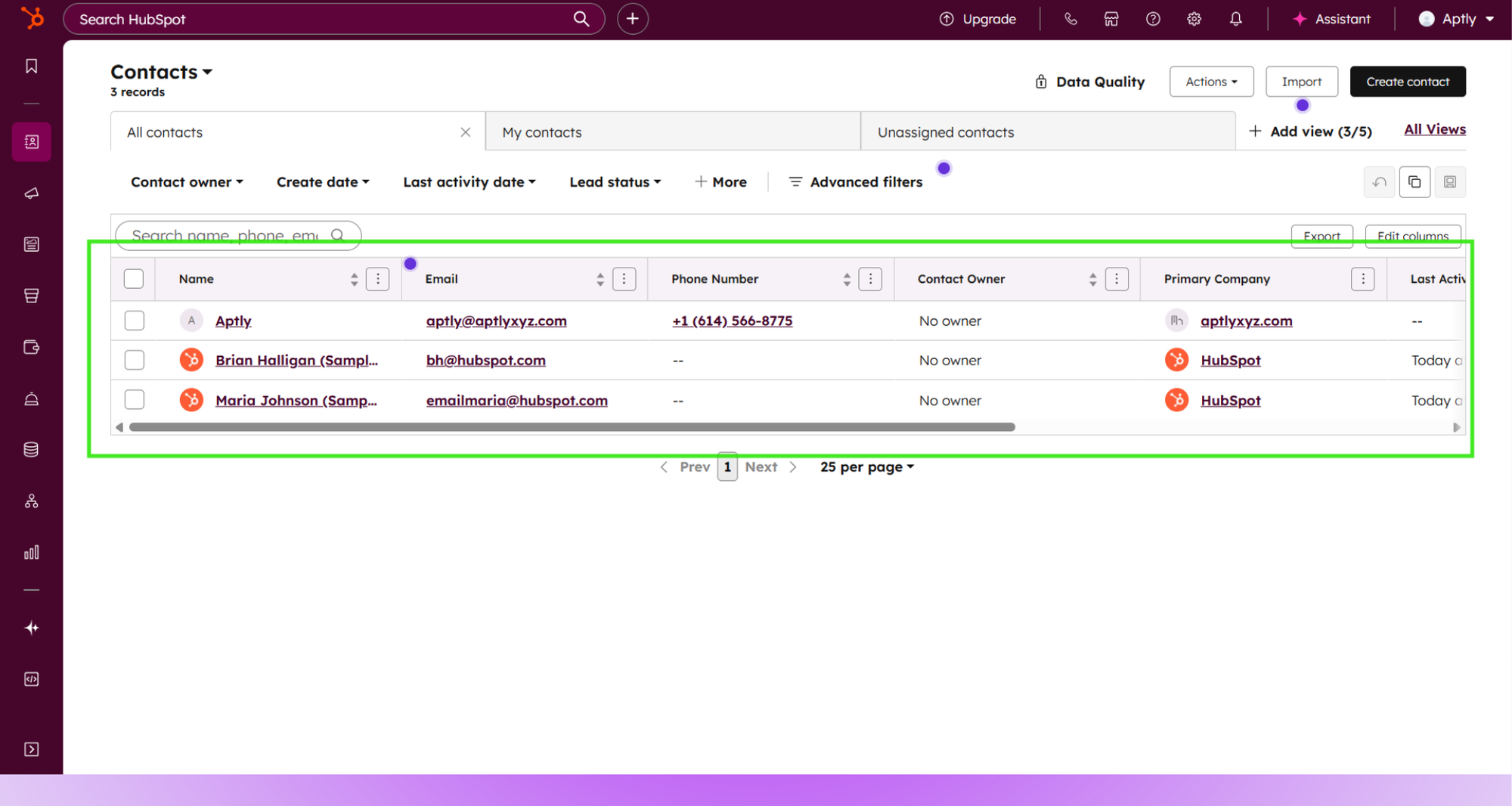The height and width of the screenshot is (806, 1512).
Task: Click the magnifier icon in Search HubSpot
Action: coord(581,19)
